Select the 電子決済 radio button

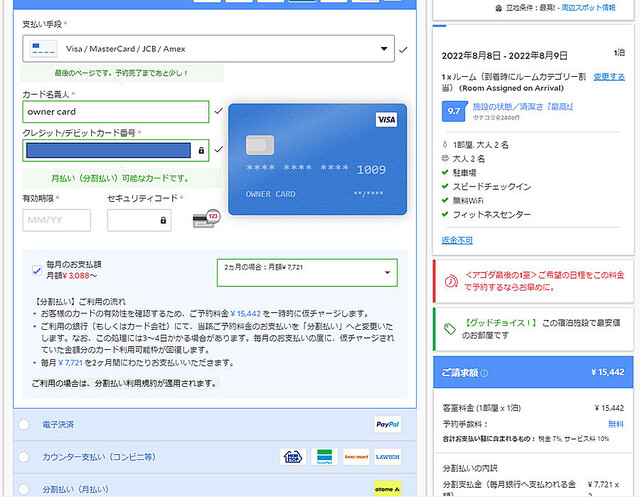point(24,425)
